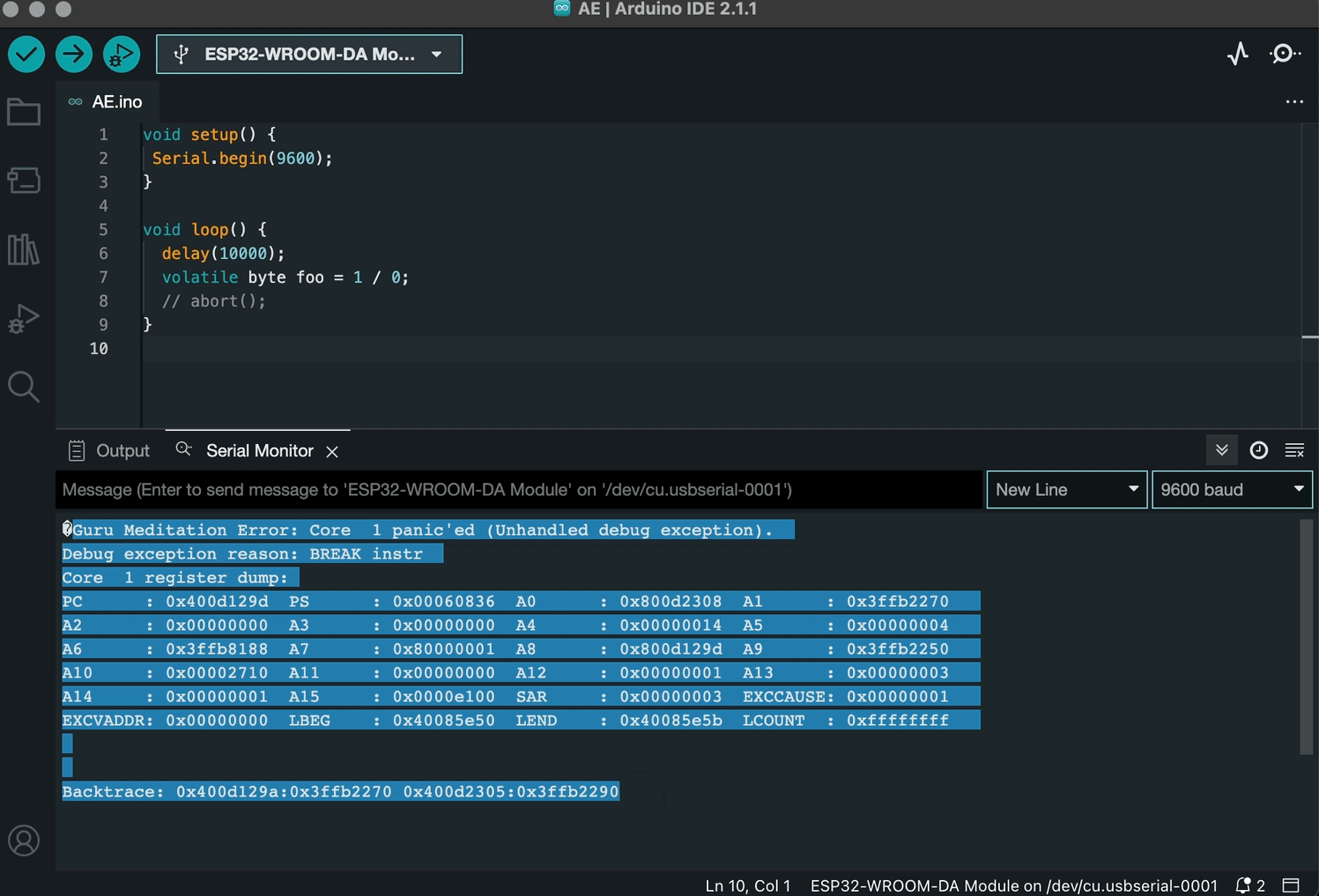Click the Serial.begin(9600) code line

click(242, 159)
